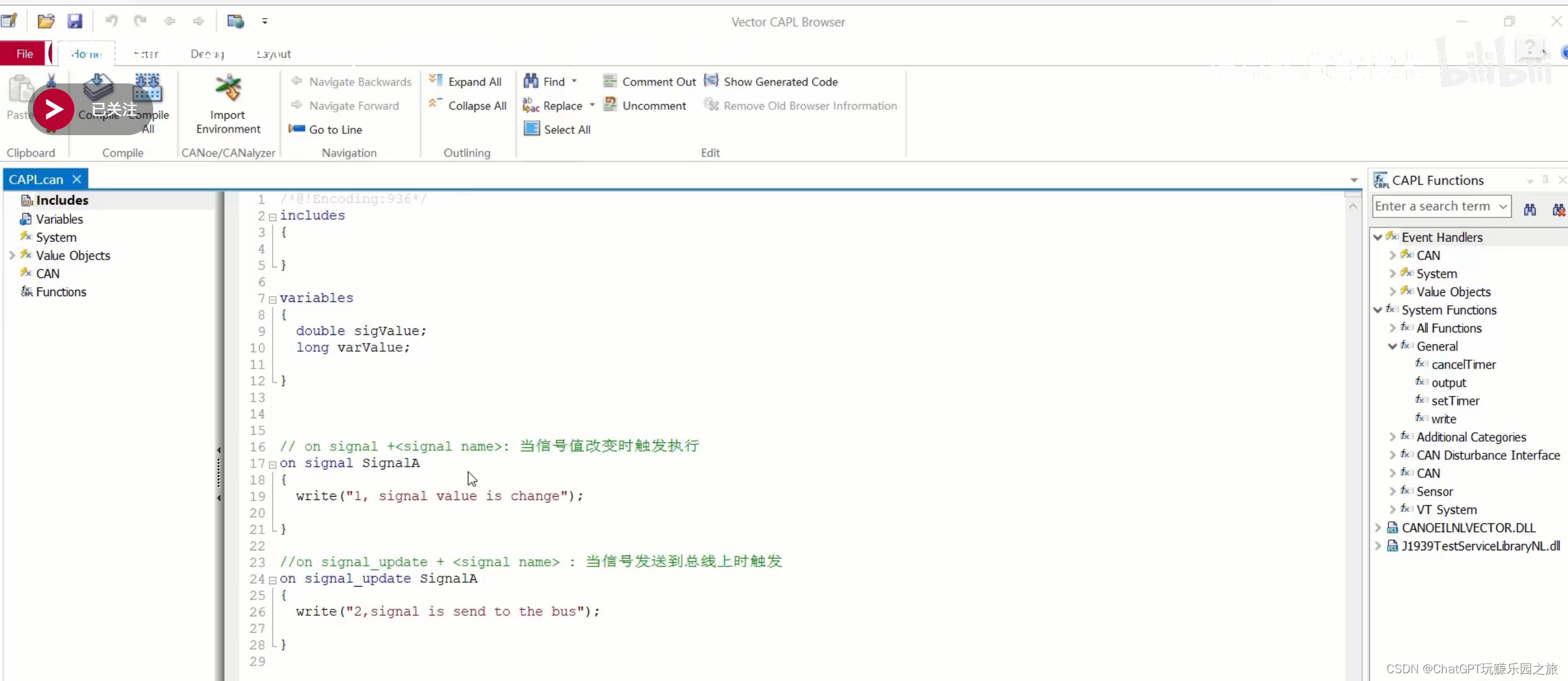
Task: Click the search binoculars icon in CAPL Functions
Action: (x=1530, y=209)
